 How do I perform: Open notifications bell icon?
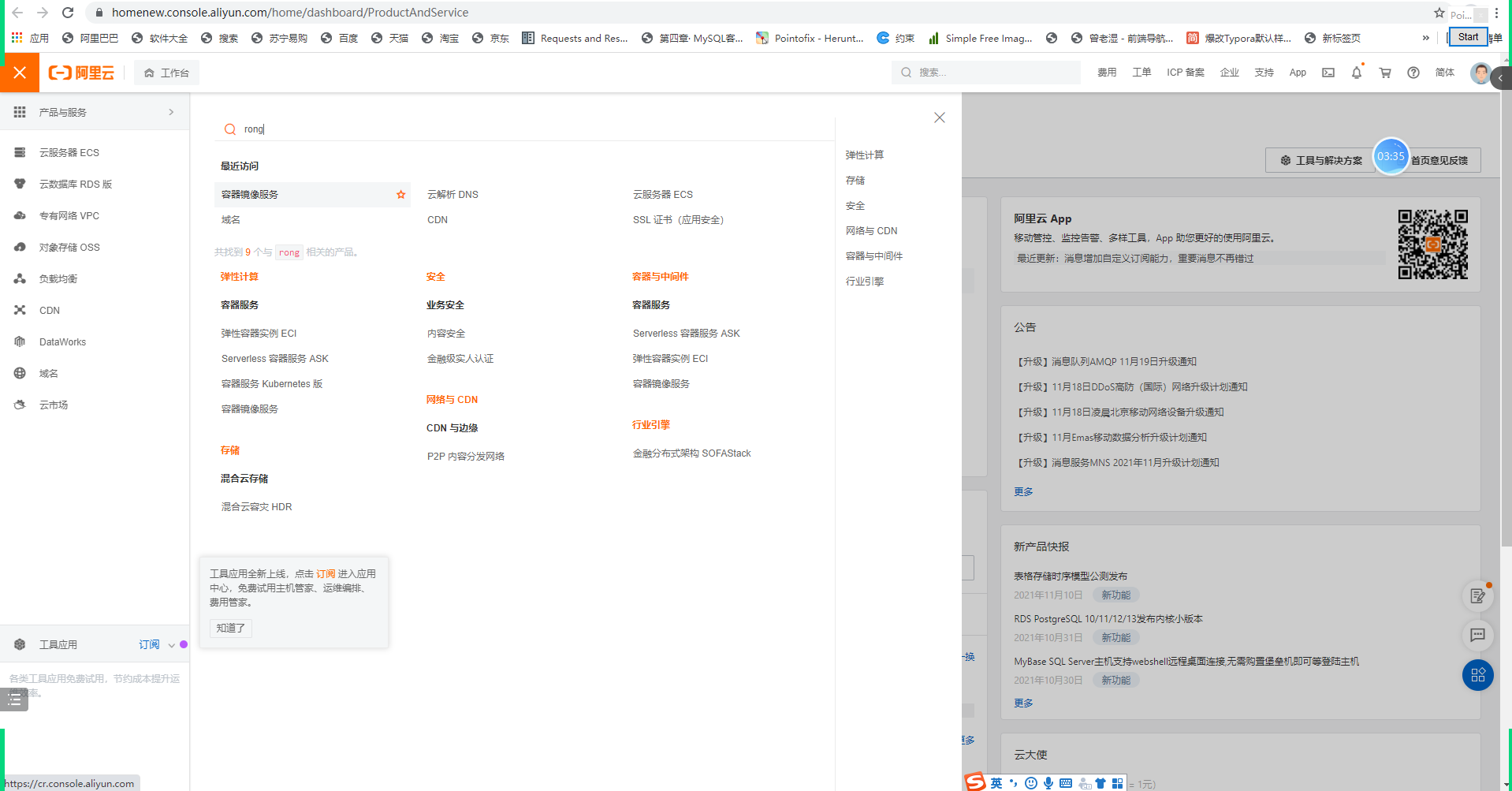[x=1357, y=73]
